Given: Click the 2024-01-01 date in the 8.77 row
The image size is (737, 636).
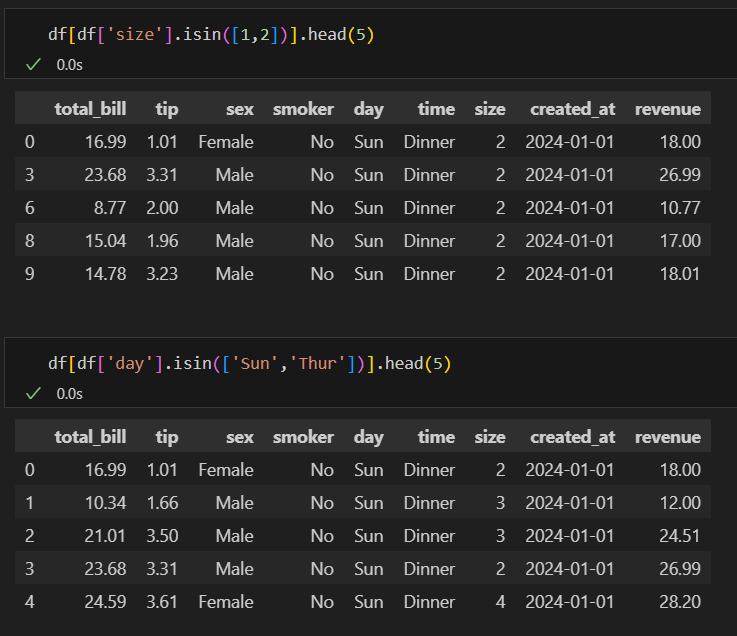Looking at the screenshot, I should (x=570, y=208).
